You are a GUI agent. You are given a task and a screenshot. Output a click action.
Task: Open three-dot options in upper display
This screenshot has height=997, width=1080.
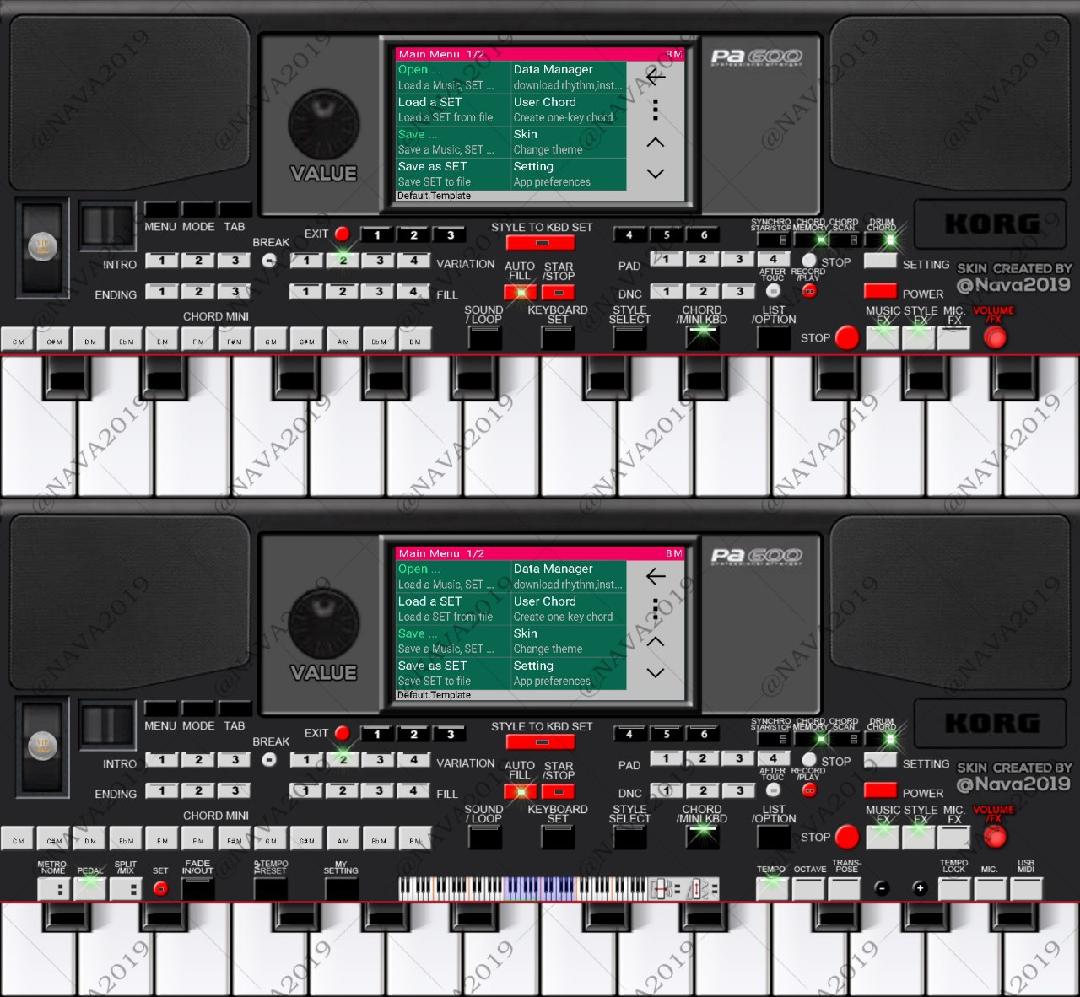pos(655,110)
